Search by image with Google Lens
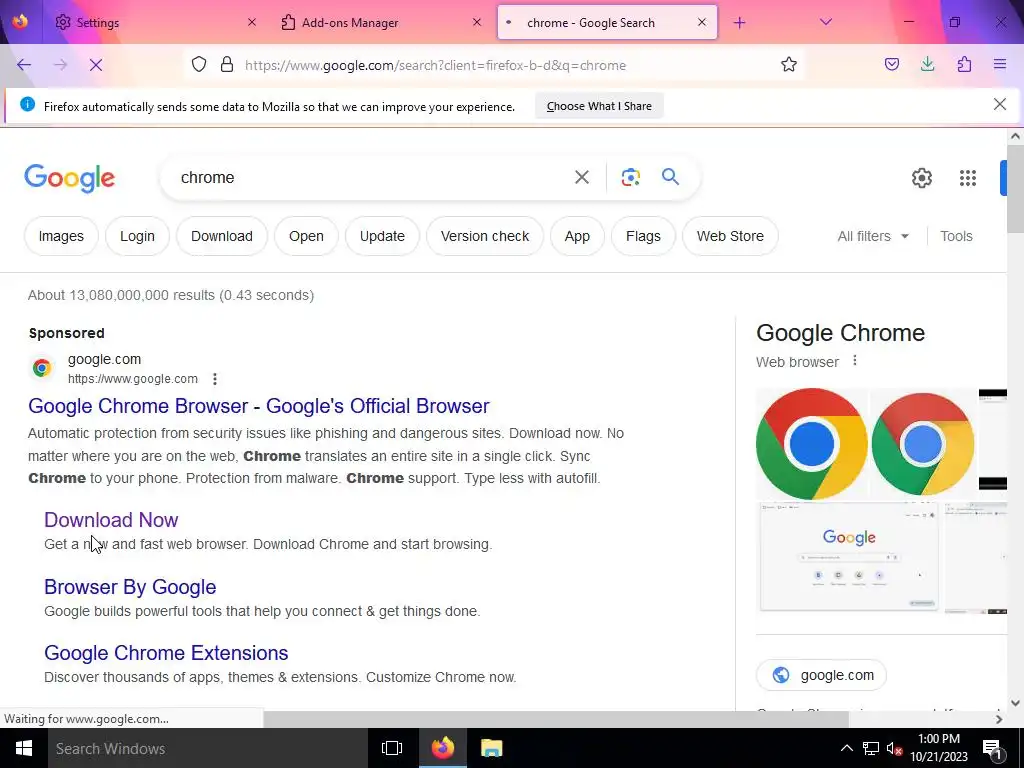Image resolution: width=1024 pixels, height=768 pixels. [x=631, y=177]
